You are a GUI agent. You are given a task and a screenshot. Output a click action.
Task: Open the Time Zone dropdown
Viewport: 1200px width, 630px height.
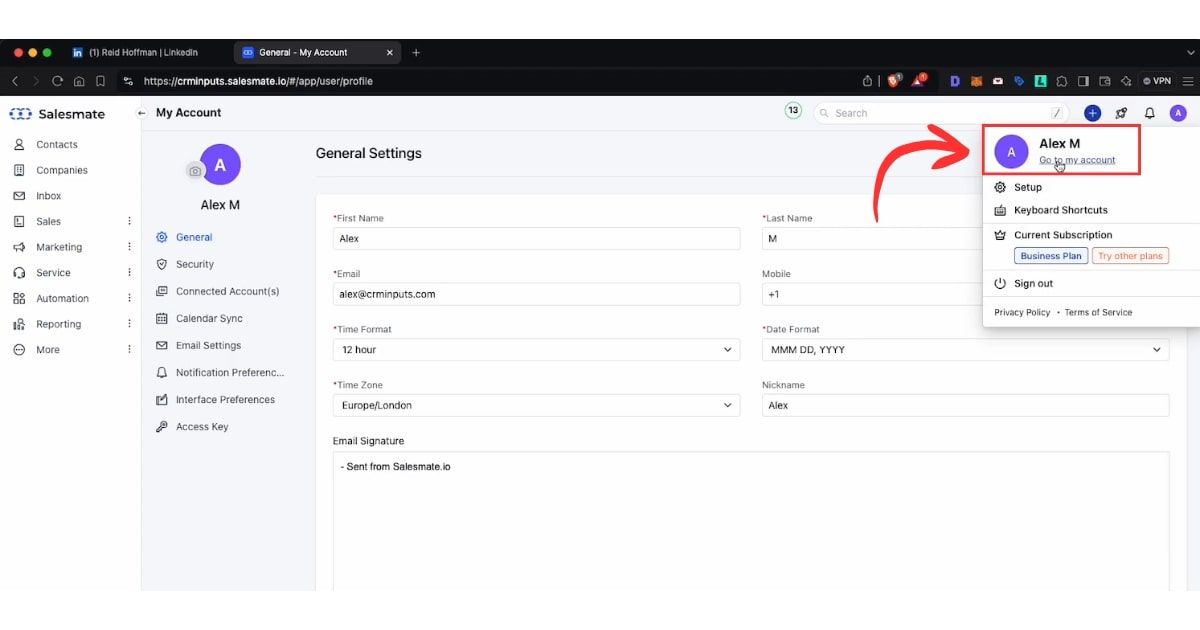(536, 405)
